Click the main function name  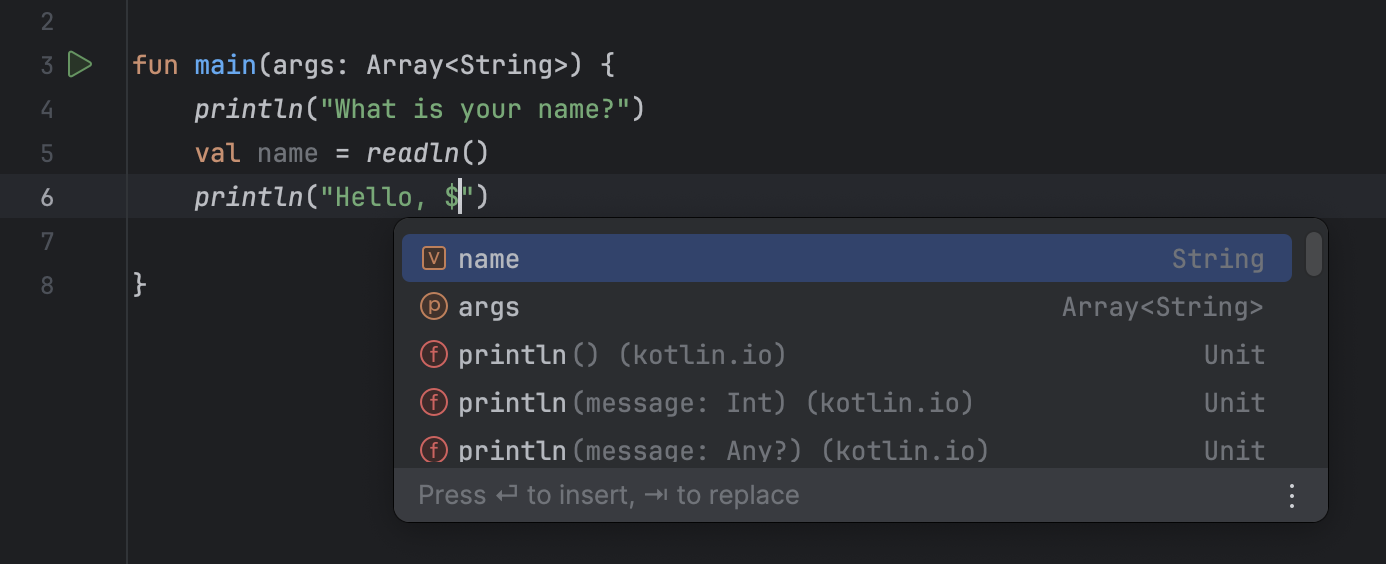pyautogui.click(x=225, y=66)
